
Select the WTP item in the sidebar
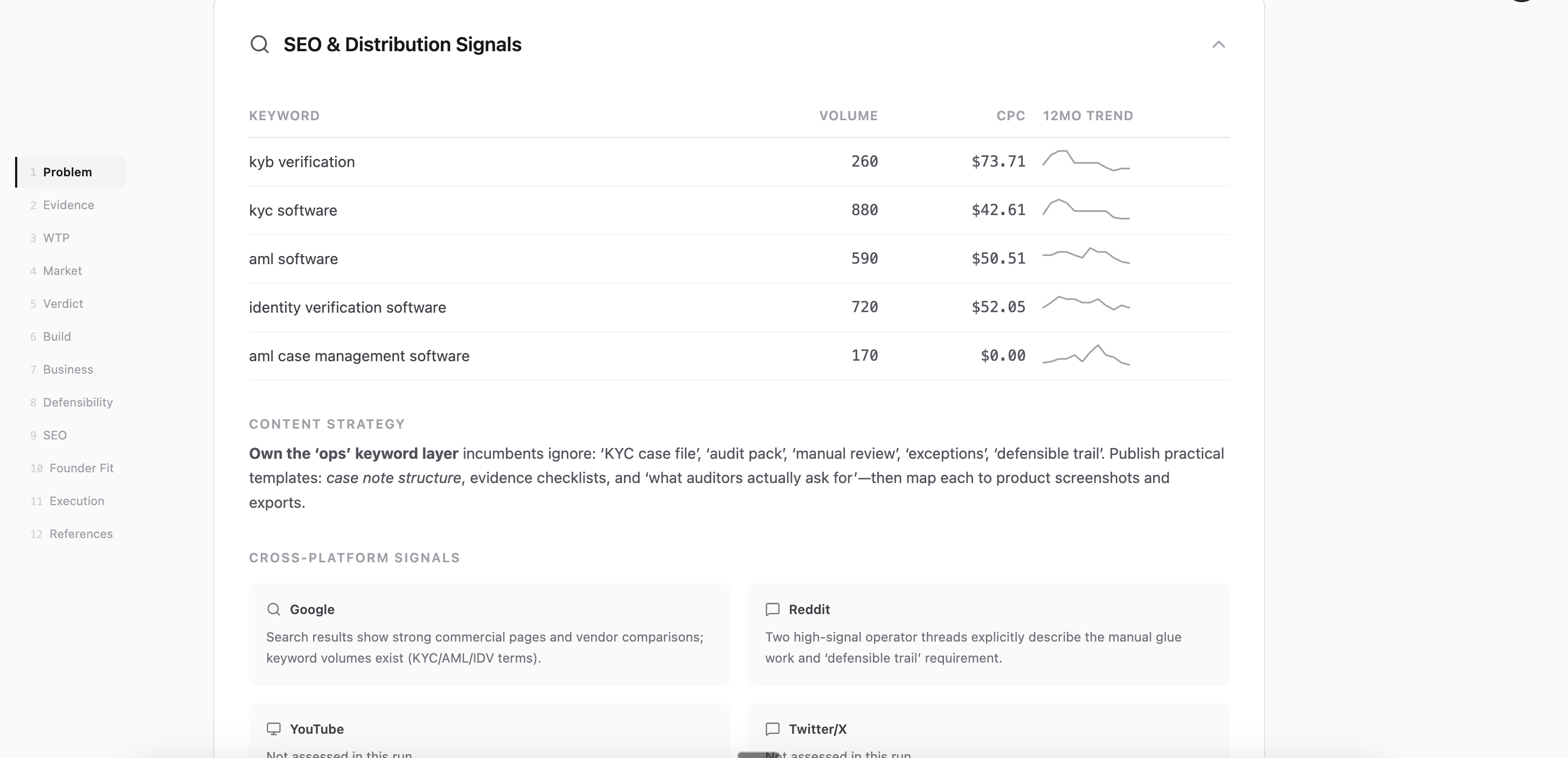pyautogui.click(x=56, y=237)
